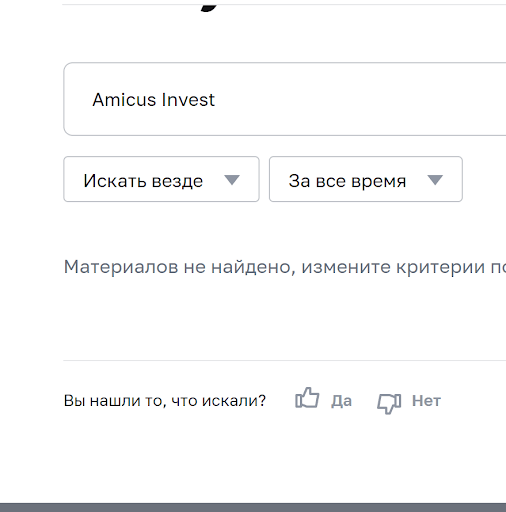Viewport: 506px width, 512px height.
Task: Click the thumbs-up icon
Action: 307,398
